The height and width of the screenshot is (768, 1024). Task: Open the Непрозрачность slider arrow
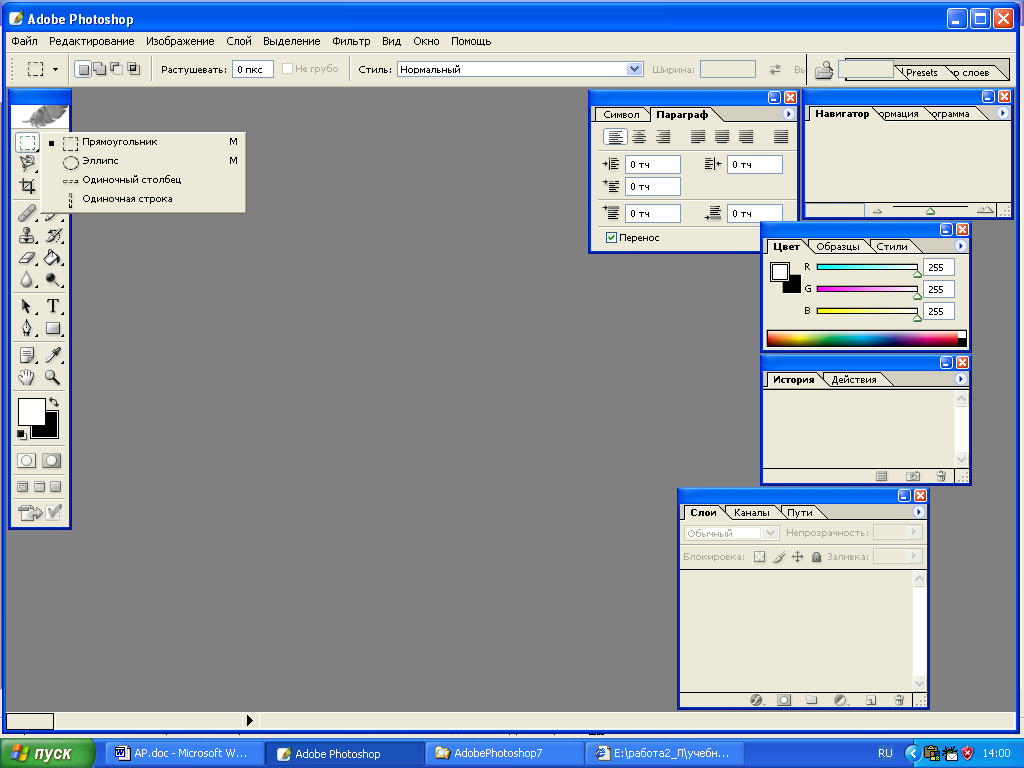(914, 532)
